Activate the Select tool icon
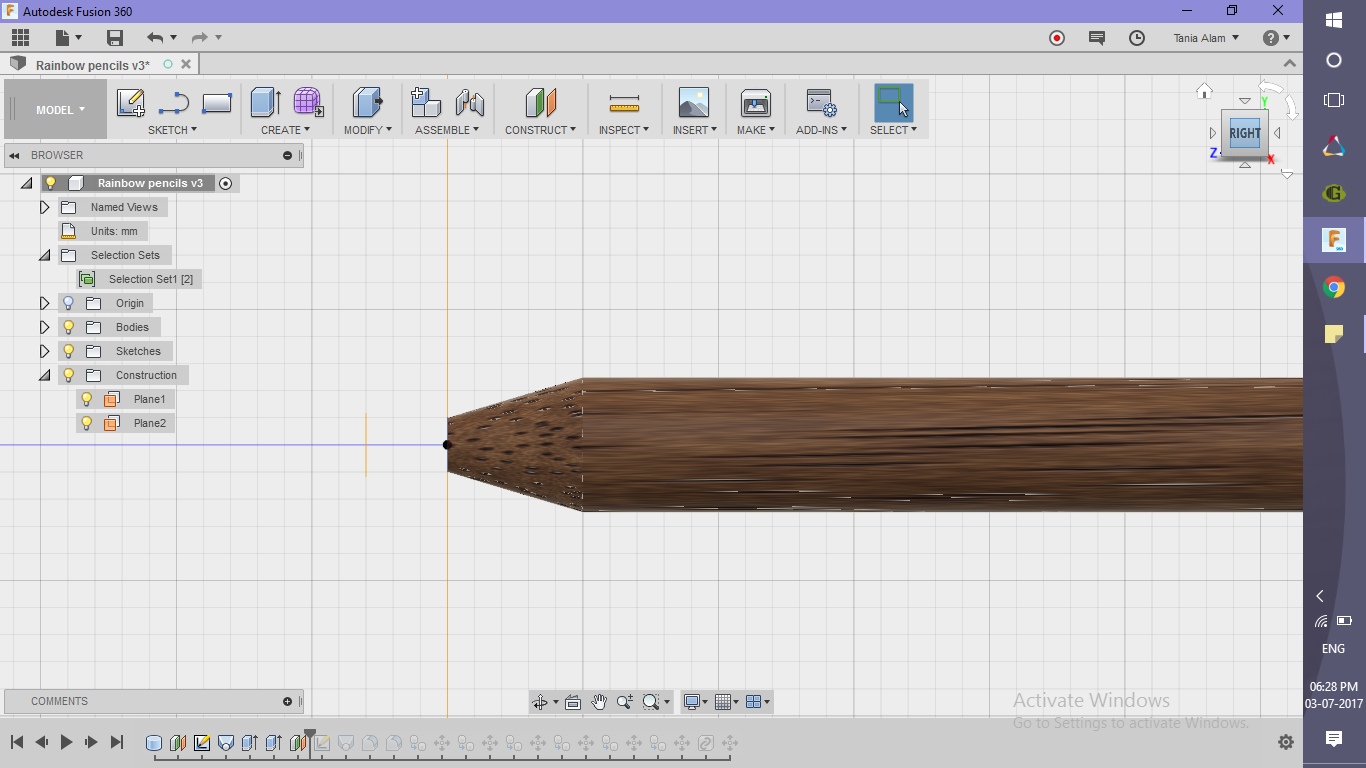This screenshot has width=1366, height=768. (893, 103)
